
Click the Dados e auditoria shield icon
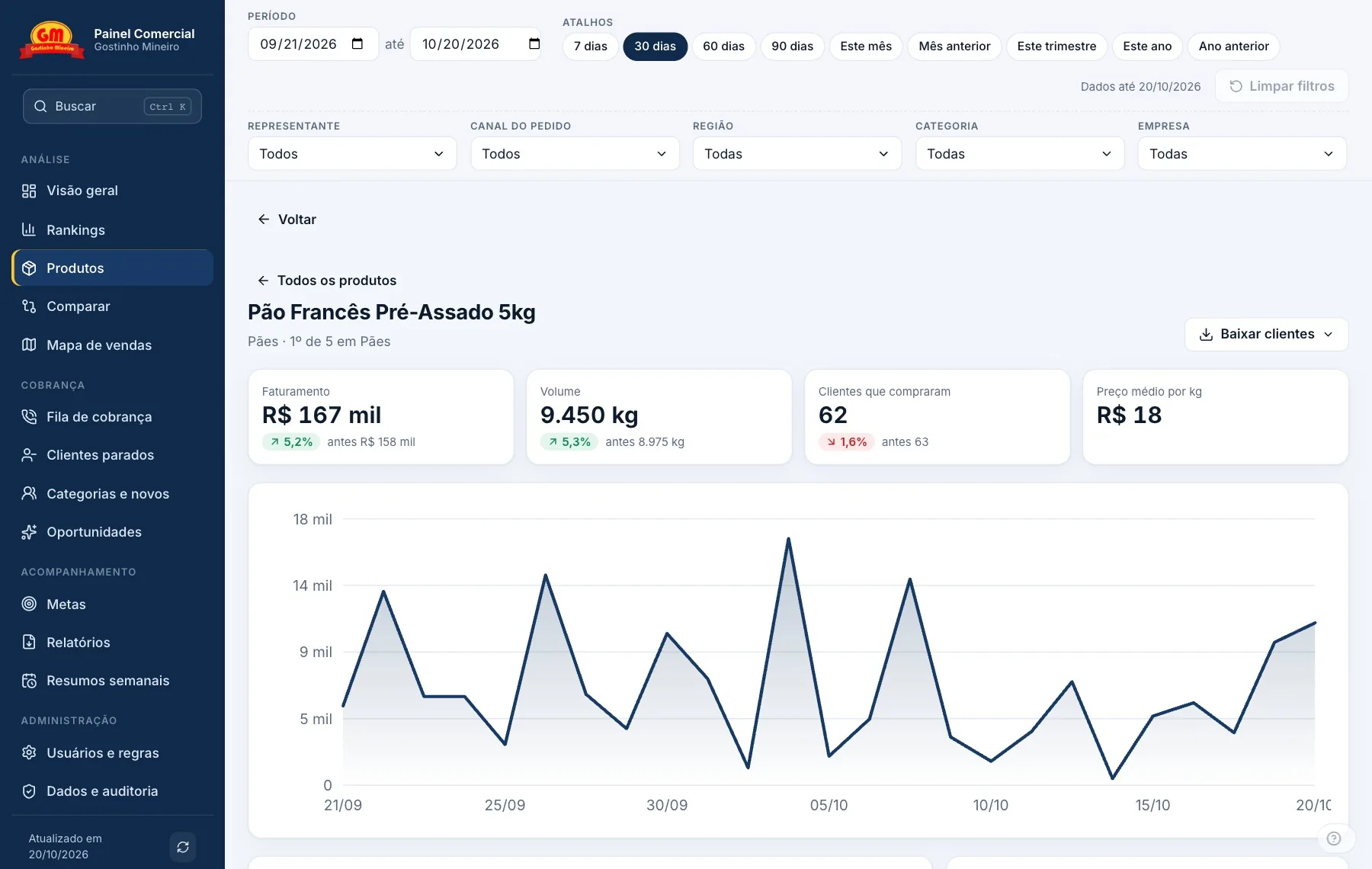[x=29, y=791]
